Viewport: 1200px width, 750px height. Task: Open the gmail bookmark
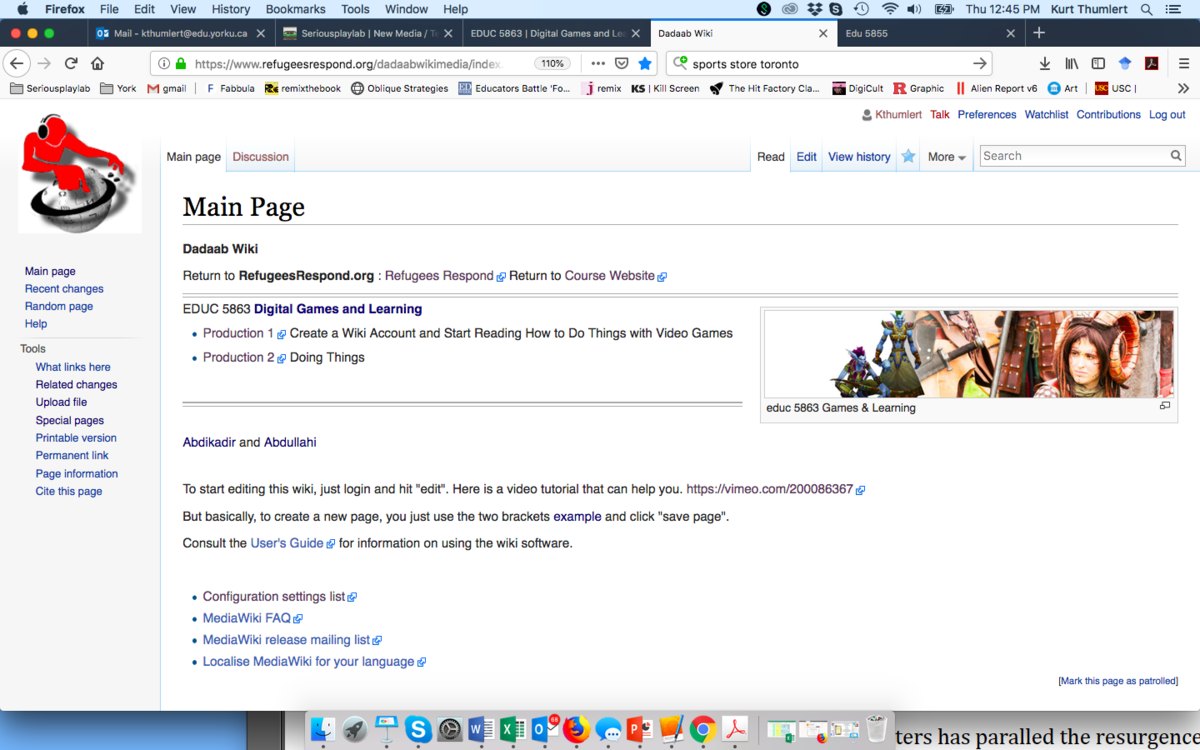coord(167,88)
